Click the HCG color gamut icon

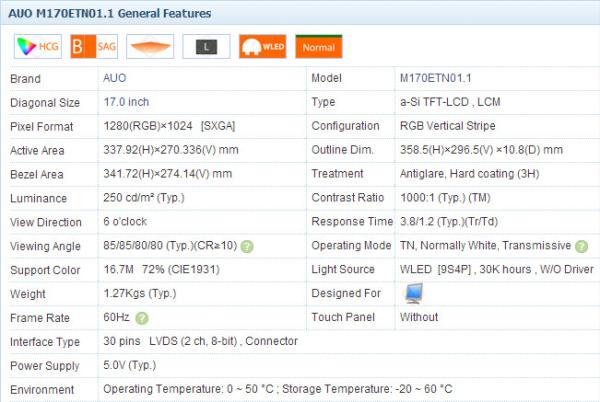38,46
